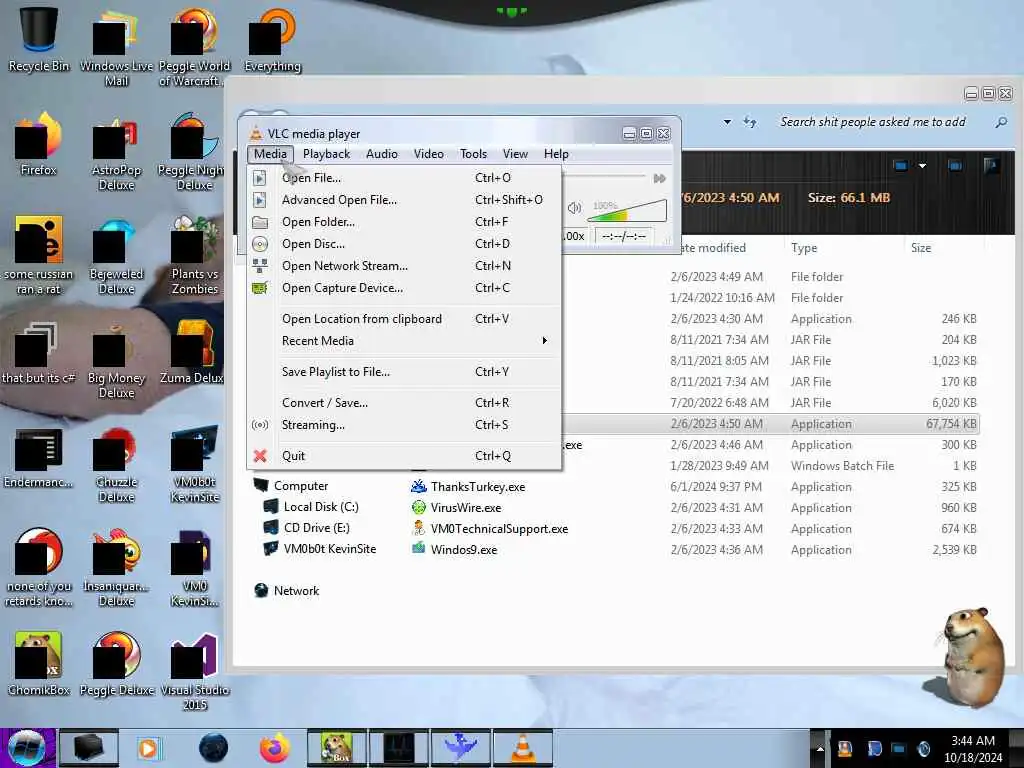Select ThanksTurkey.exe in Explorer
Image resolution: width=1024 pixels, height=768 pixels.
pos(478,487)
